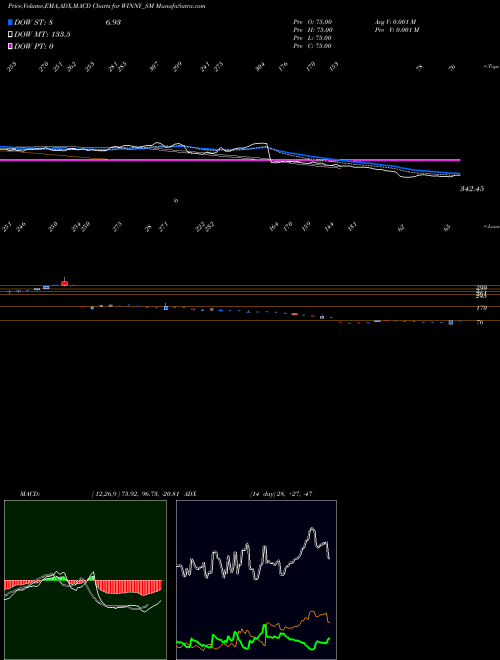Screen dimensions: 500x660
Task: Click the large blue candle at the far right end
Action: [x=451, y=322]
